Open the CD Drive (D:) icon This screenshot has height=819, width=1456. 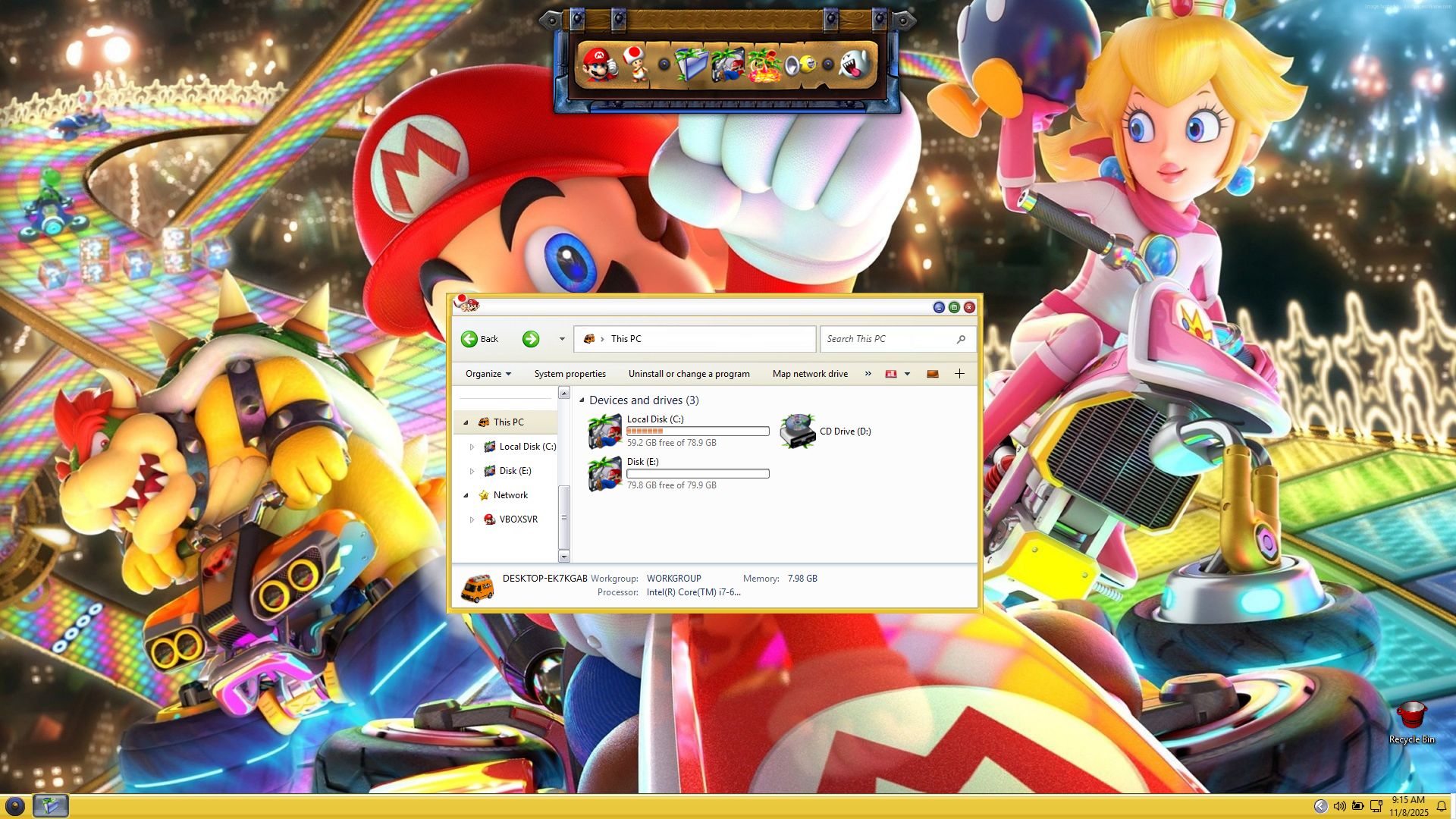(797, 431)
